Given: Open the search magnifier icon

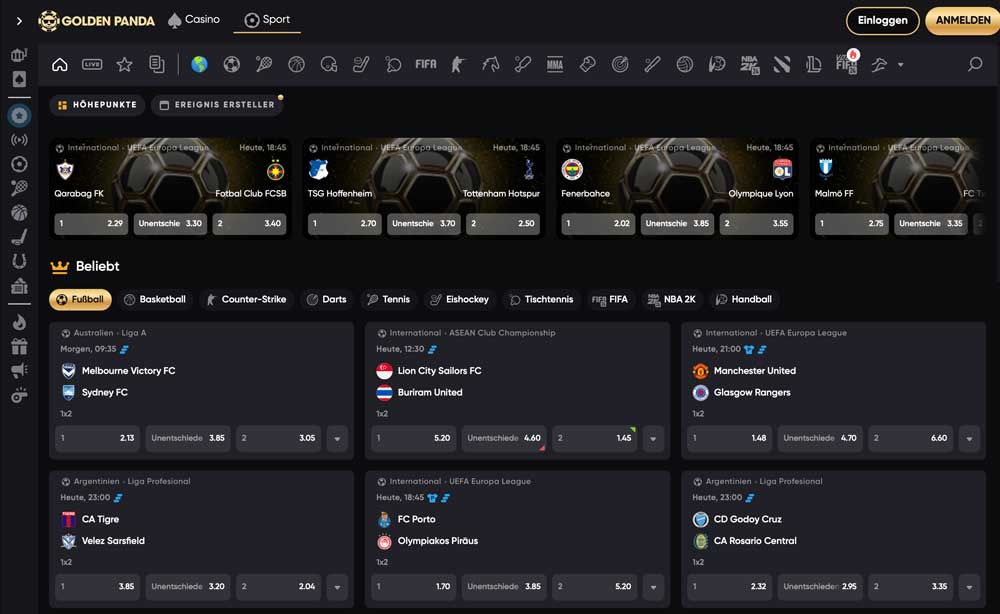Looking at the screenshot, I should tap(974, 64).
